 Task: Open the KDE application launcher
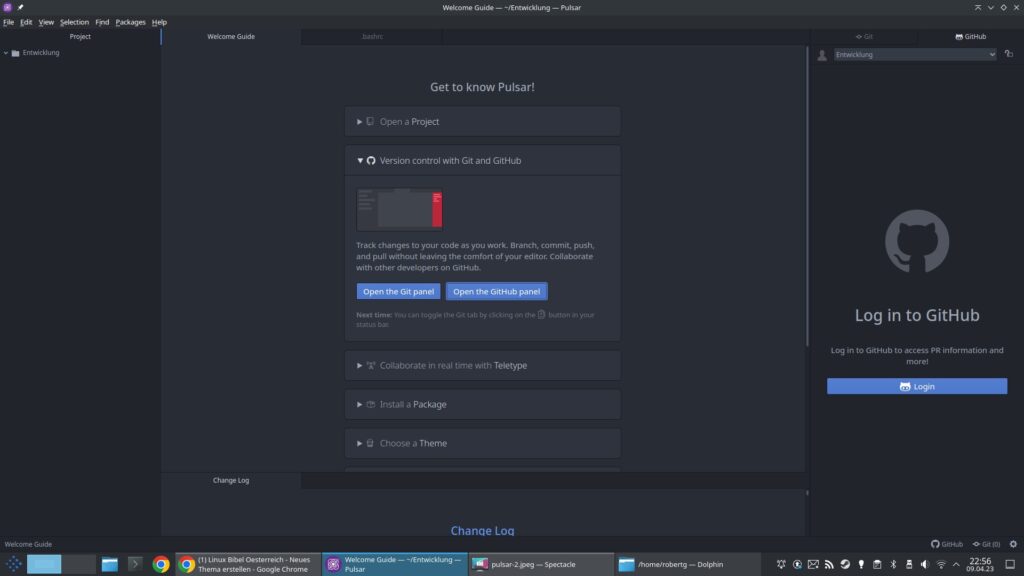(13, 564)
